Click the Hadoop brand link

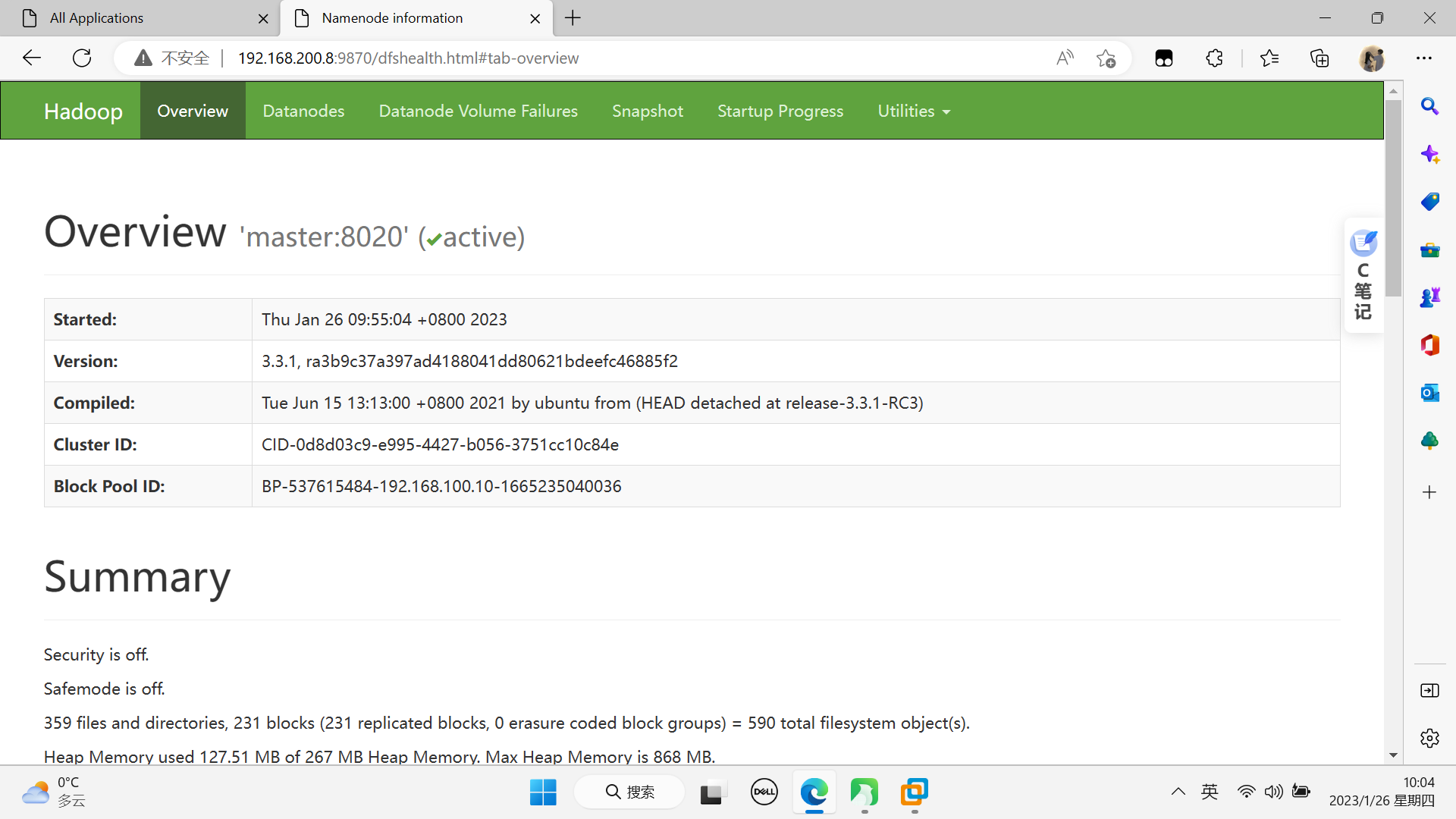point(83,111)
